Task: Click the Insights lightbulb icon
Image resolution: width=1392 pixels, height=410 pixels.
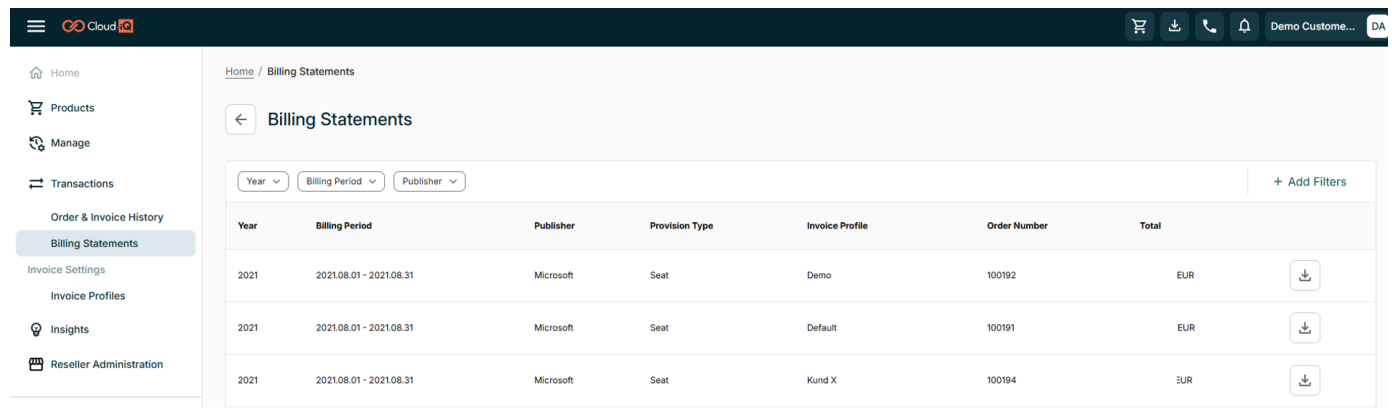Action: point(35,329)
